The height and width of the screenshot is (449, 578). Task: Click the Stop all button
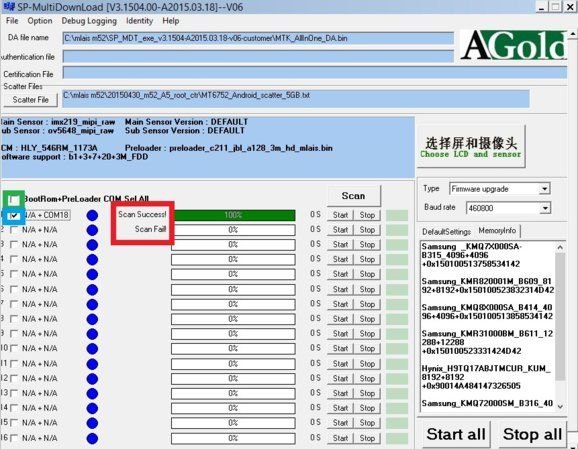click(x=532, y=434)
